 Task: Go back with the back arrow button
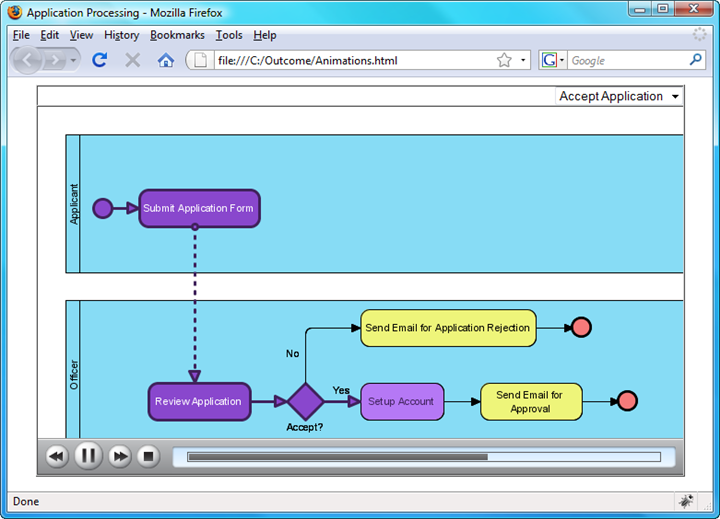(28, 60)
